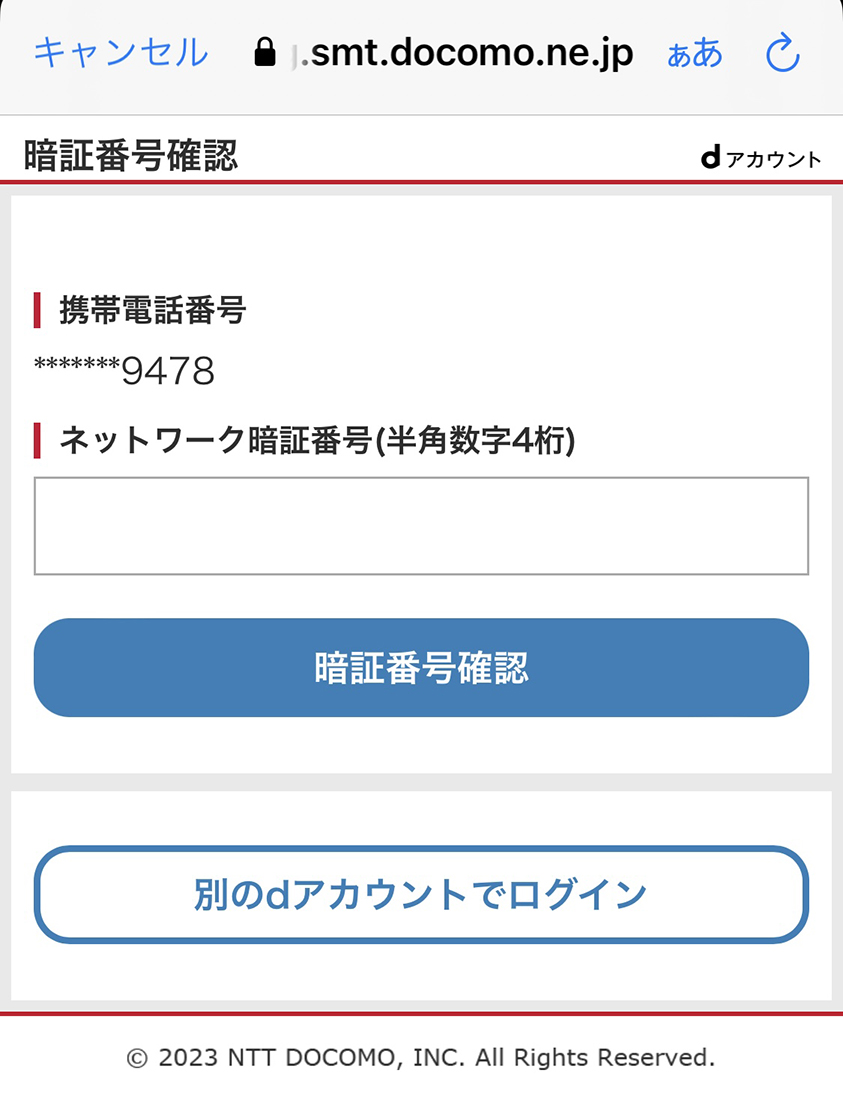Viewport: 843px width, 1109px height.
Task: Select the smt.docomo.ne.jp address text
Action: 466,53
